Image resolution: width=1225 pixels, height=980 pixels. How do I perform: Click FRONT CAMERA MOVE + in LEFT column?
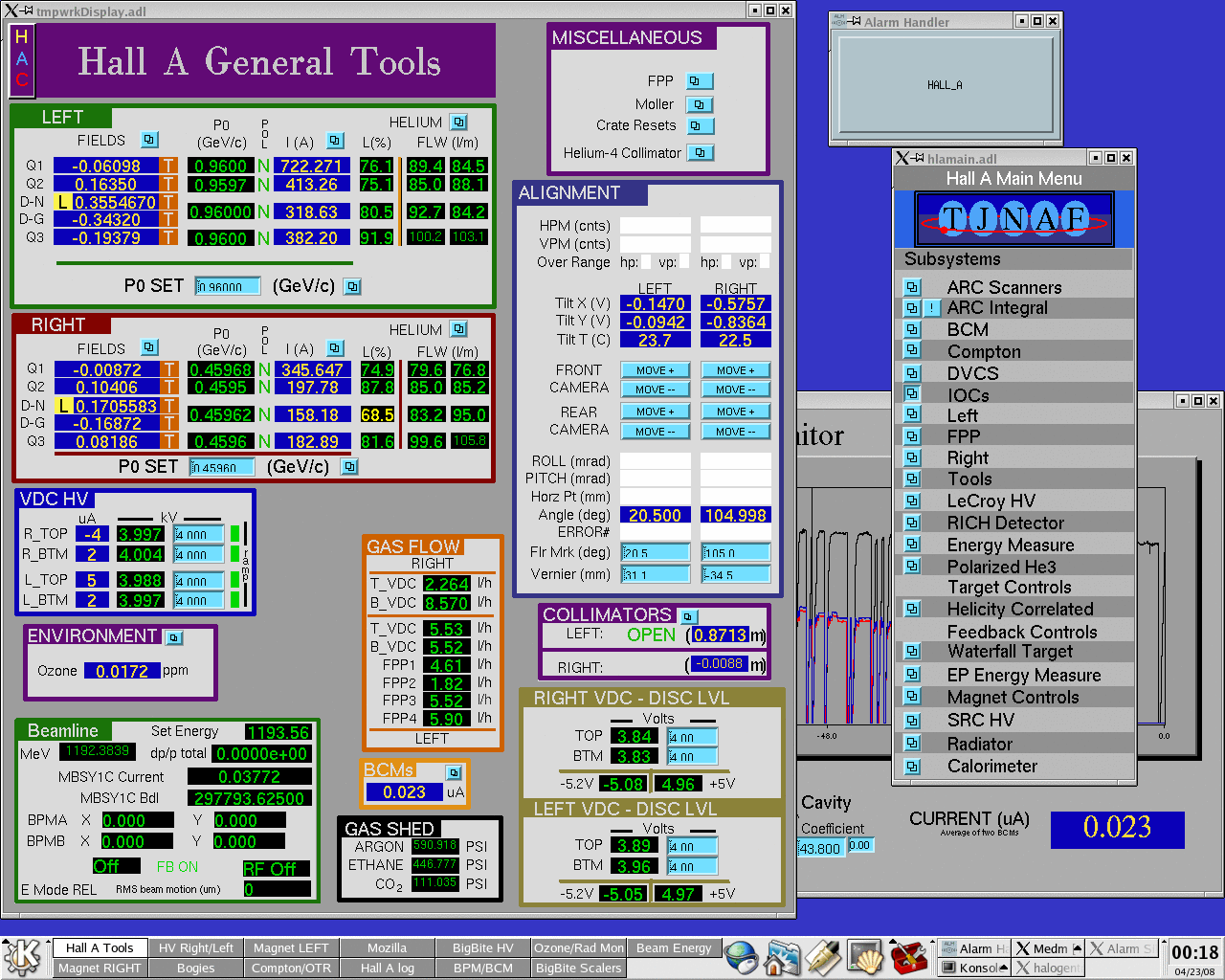[656, 370]
